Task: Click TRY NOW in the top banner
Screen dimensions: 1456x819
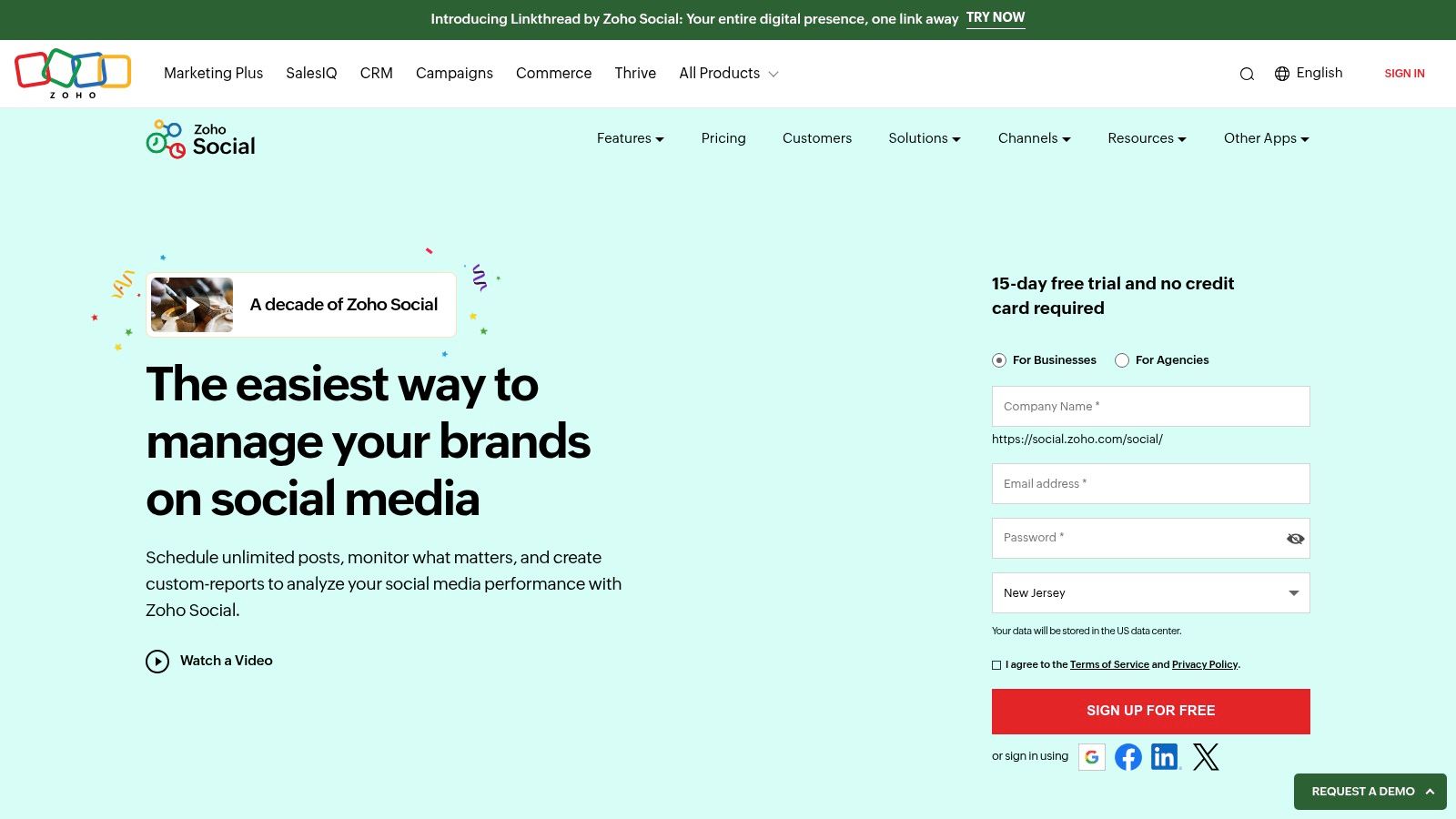Action: [x=996, y=18]
